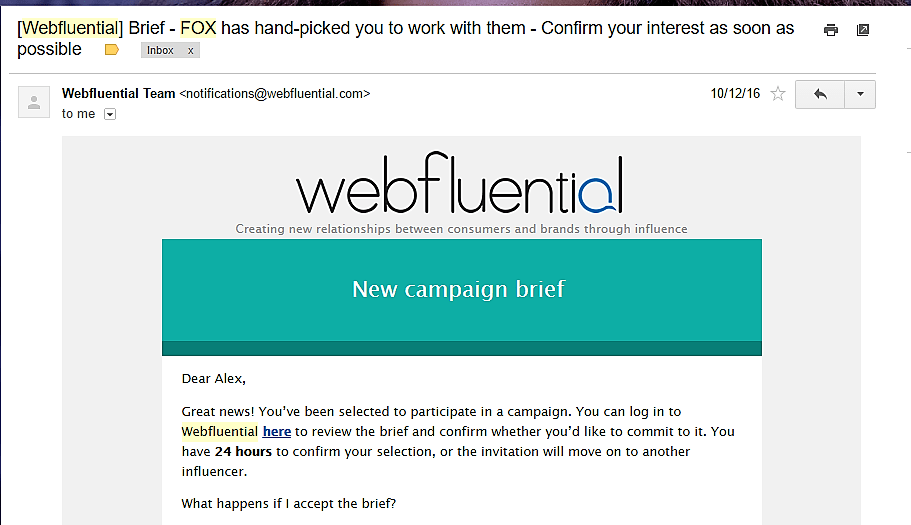This screenshot has width=911, height=525.
Task: Click the highlighted Webfluential word in the body
Action: (x=220, y=431)
